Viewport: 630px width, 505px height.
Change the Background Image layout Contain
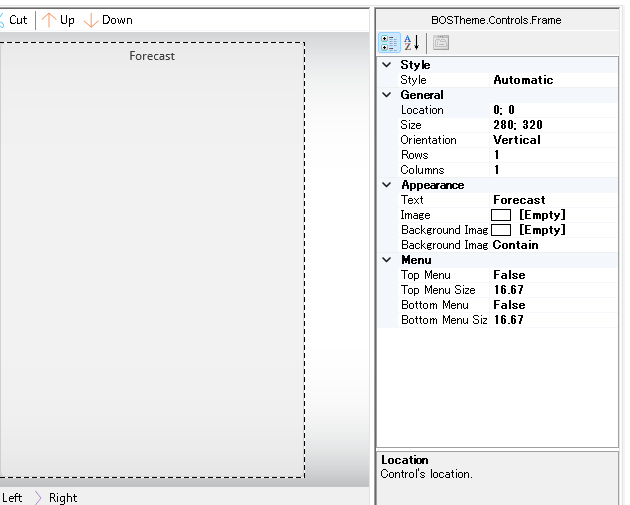(553, 245)
